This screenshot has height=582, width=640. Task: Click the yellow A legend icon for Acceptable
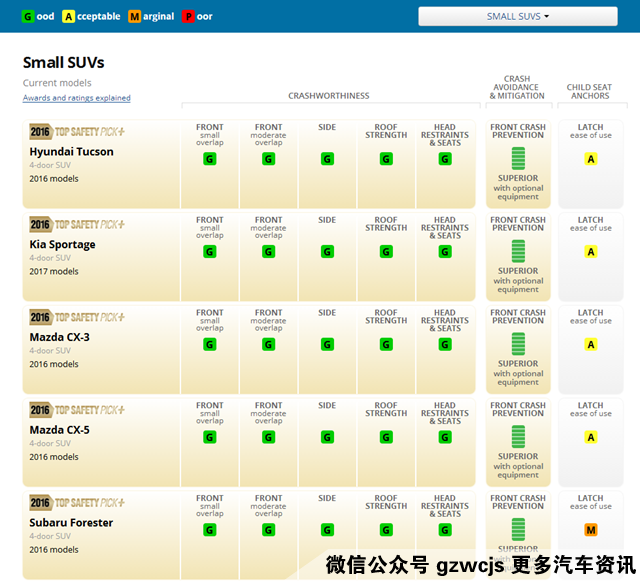click(x=68, y=16)
